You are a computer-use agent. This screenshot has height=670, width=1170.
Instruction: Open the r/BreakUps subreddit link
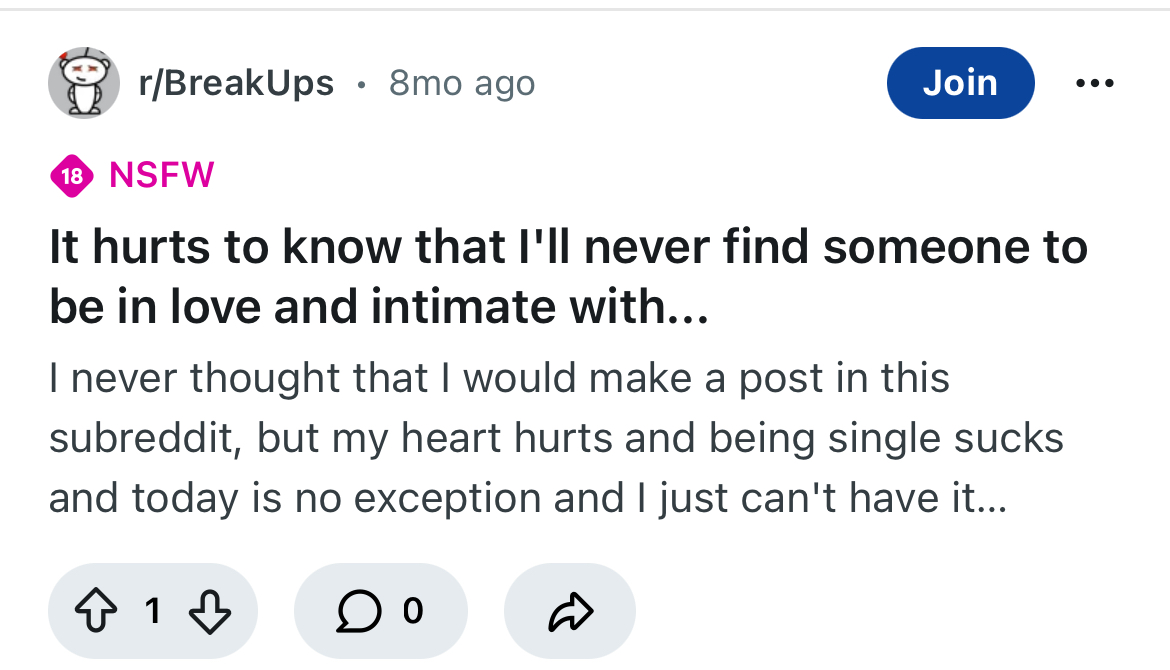(236, 83)
